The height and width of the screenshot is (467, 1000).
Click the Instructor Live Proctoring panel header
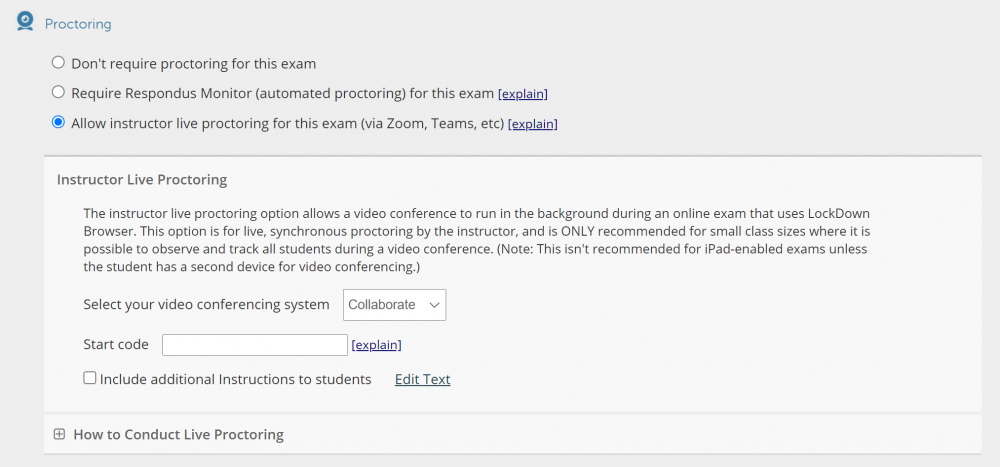tap(142, 180)
